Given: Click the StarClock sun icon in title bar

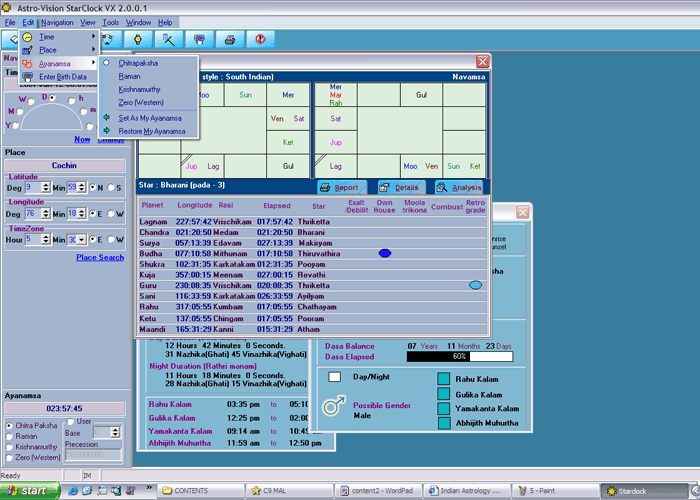Looking at the screenshot, I should click(6, 8).
